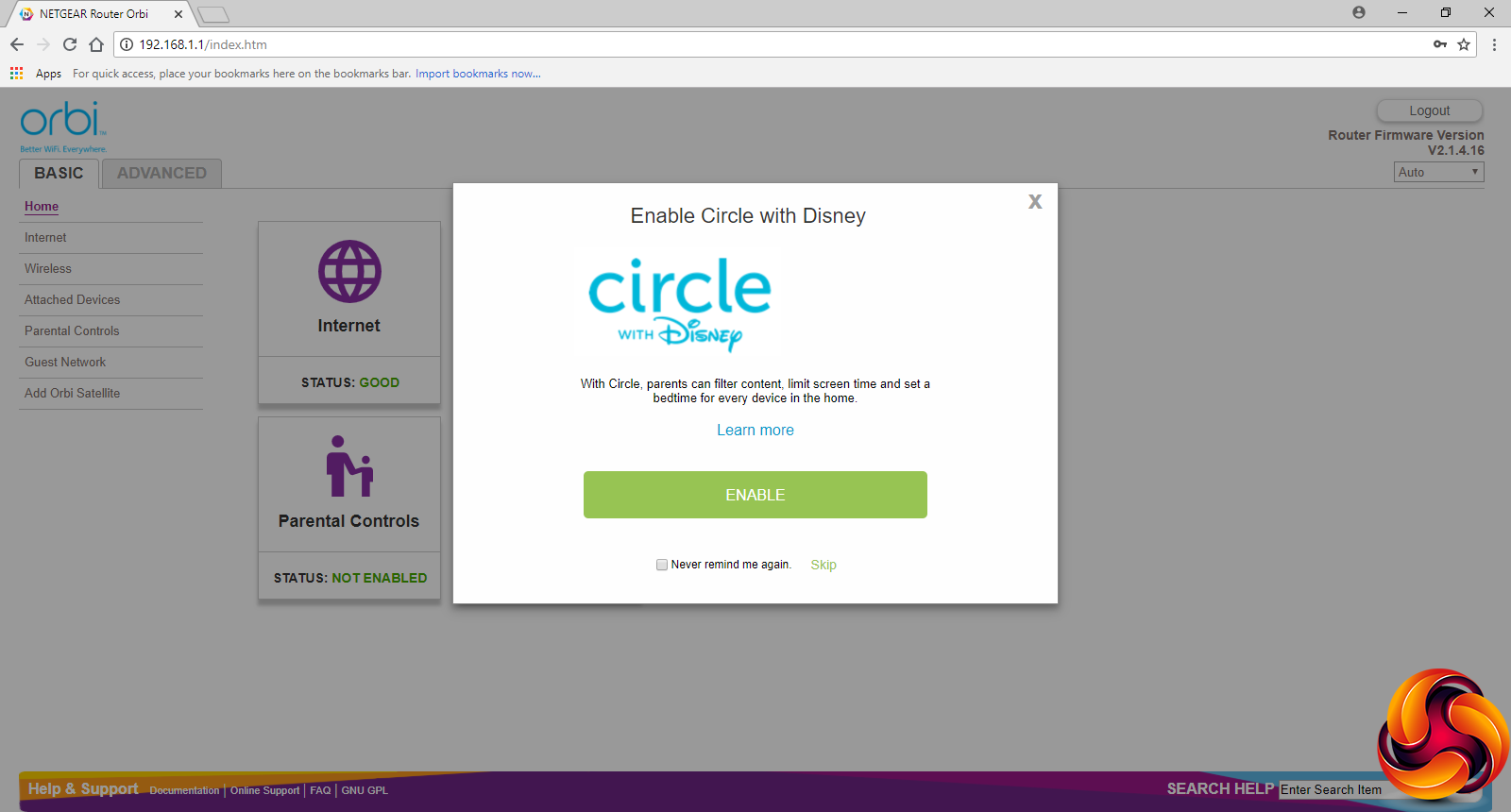This screenshot has width=1511, height=812.
Task: Open the Auto language dropdown
Action: 1438,172
